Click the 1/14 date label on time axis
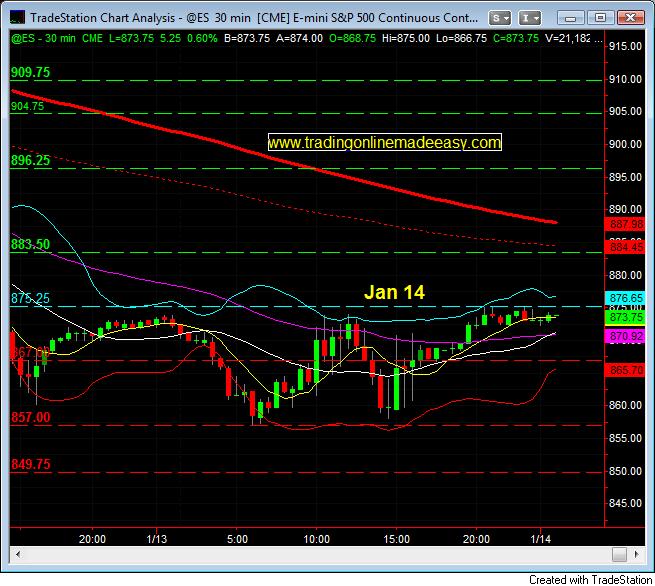 (541, 539)
